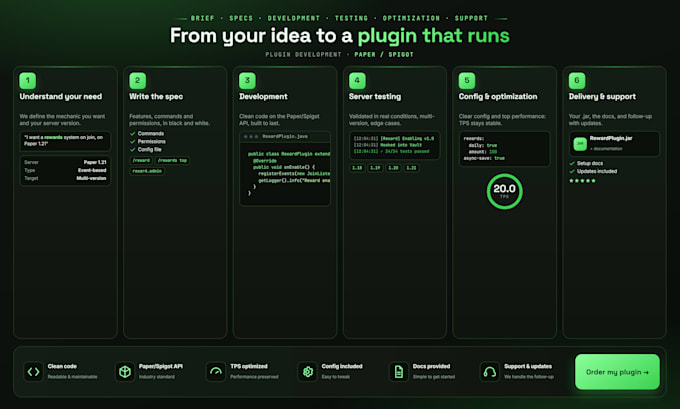Click the Hooked into Vault log line
The image size is (680, 409).
[x=388, y=145]
